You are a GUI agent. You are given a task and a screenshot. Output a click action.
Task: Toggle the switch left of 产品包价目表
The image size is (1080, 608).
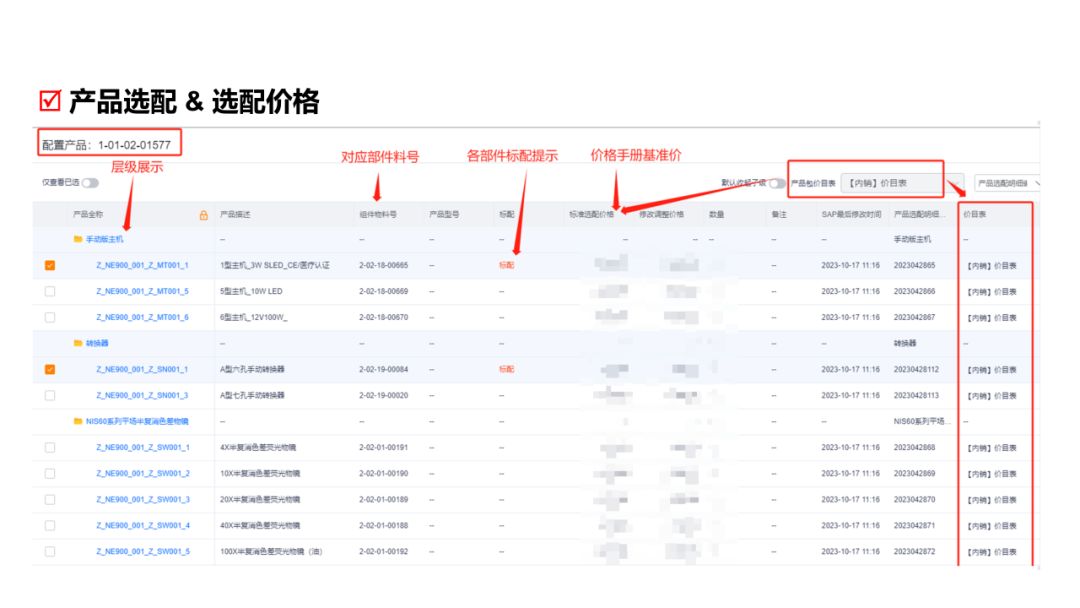coord(777,183)
